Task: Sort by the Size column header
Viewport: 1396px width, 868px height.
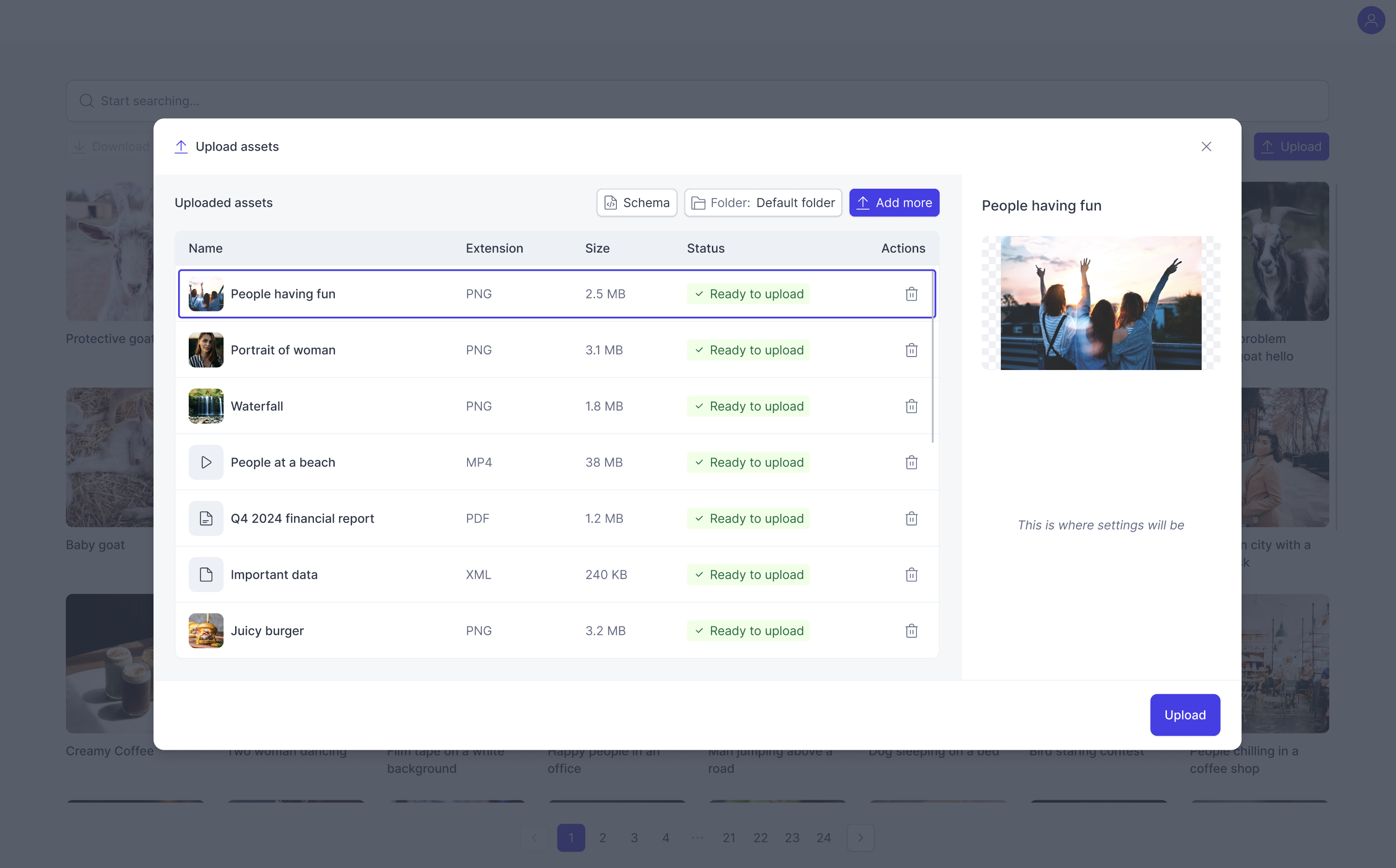Action: pyautogui.click(x=597, y=249)
